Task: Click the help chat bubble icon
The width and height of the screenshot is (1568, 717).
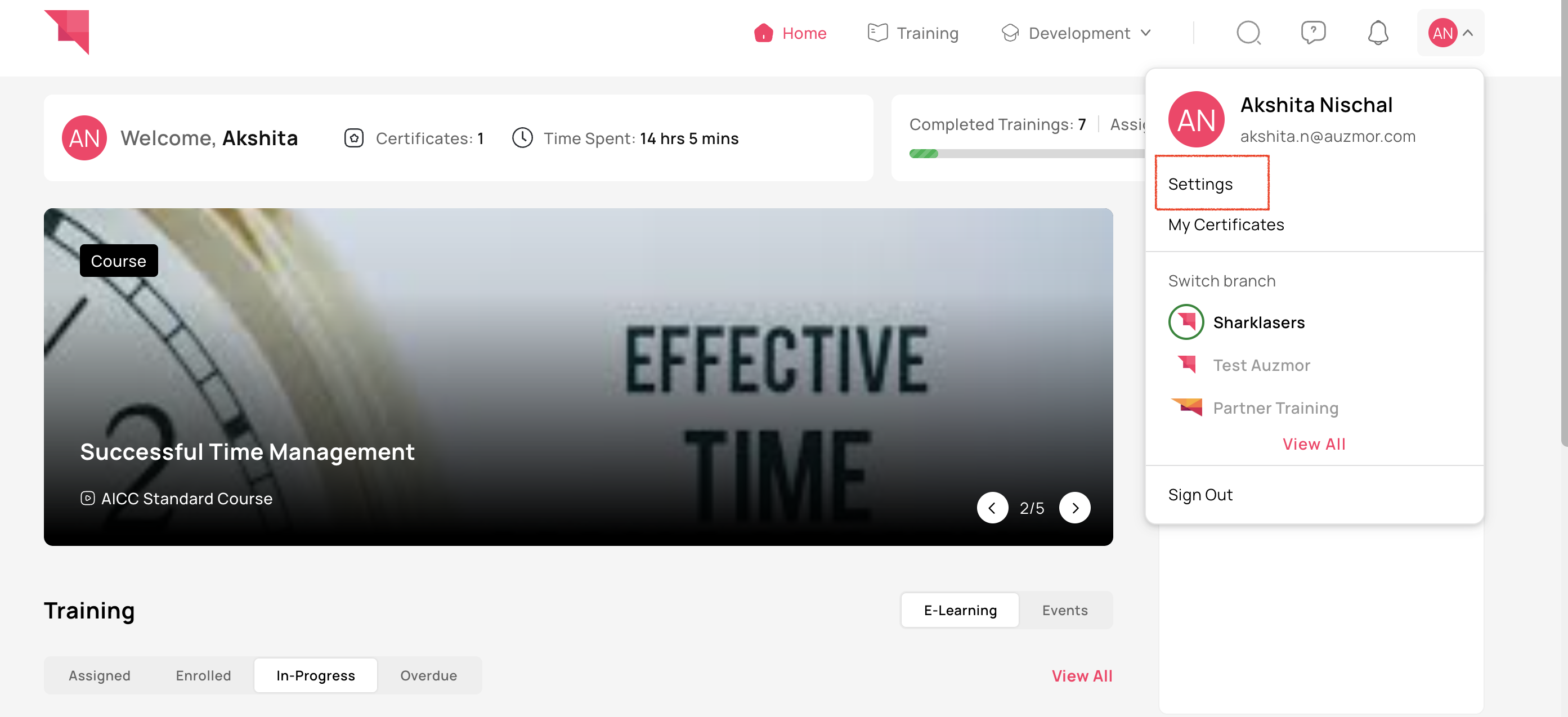Action: tap(1313, 33)
